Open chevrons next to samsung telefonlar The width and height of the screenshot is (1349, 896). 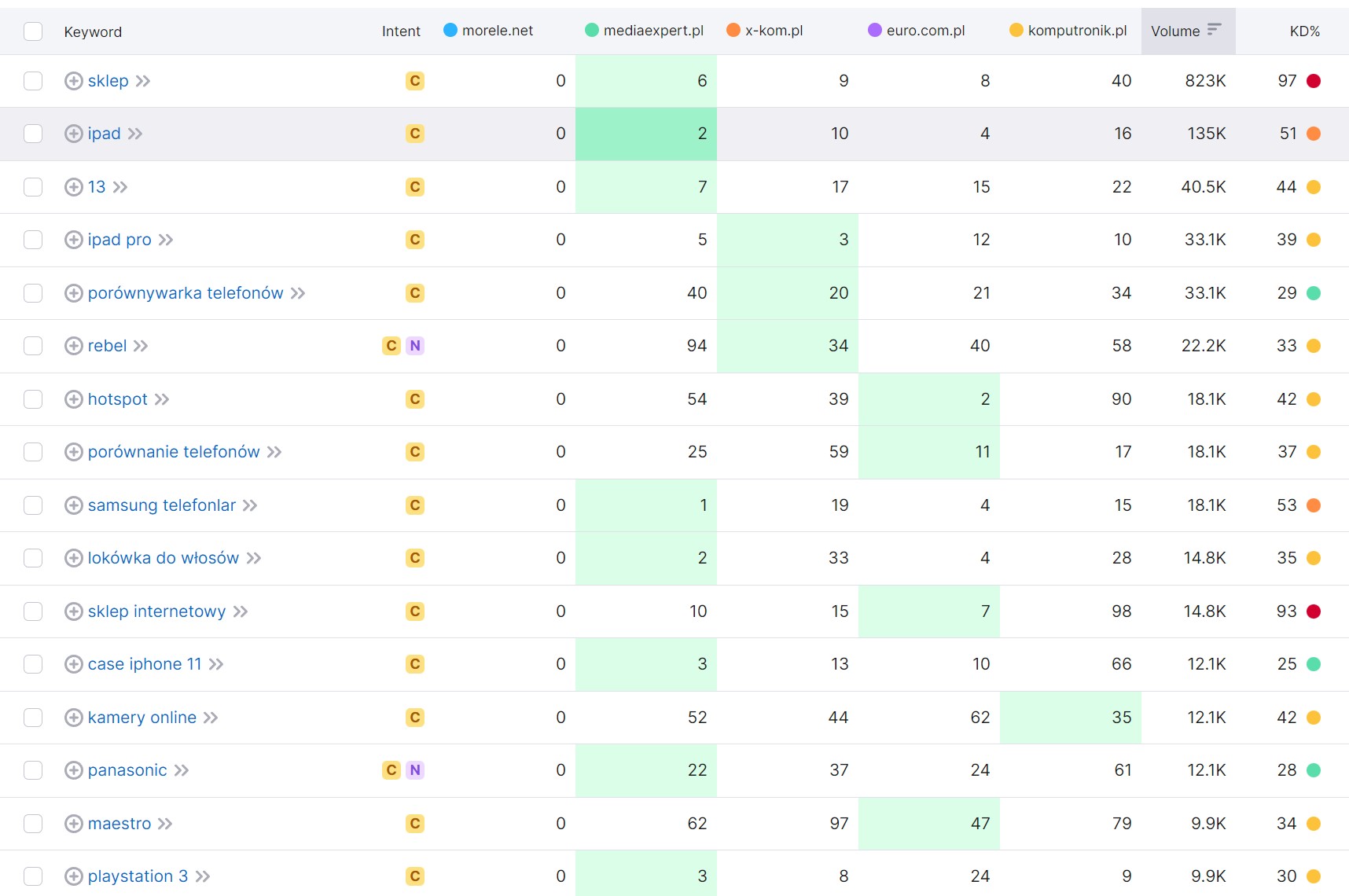click(x=250, y=505)
